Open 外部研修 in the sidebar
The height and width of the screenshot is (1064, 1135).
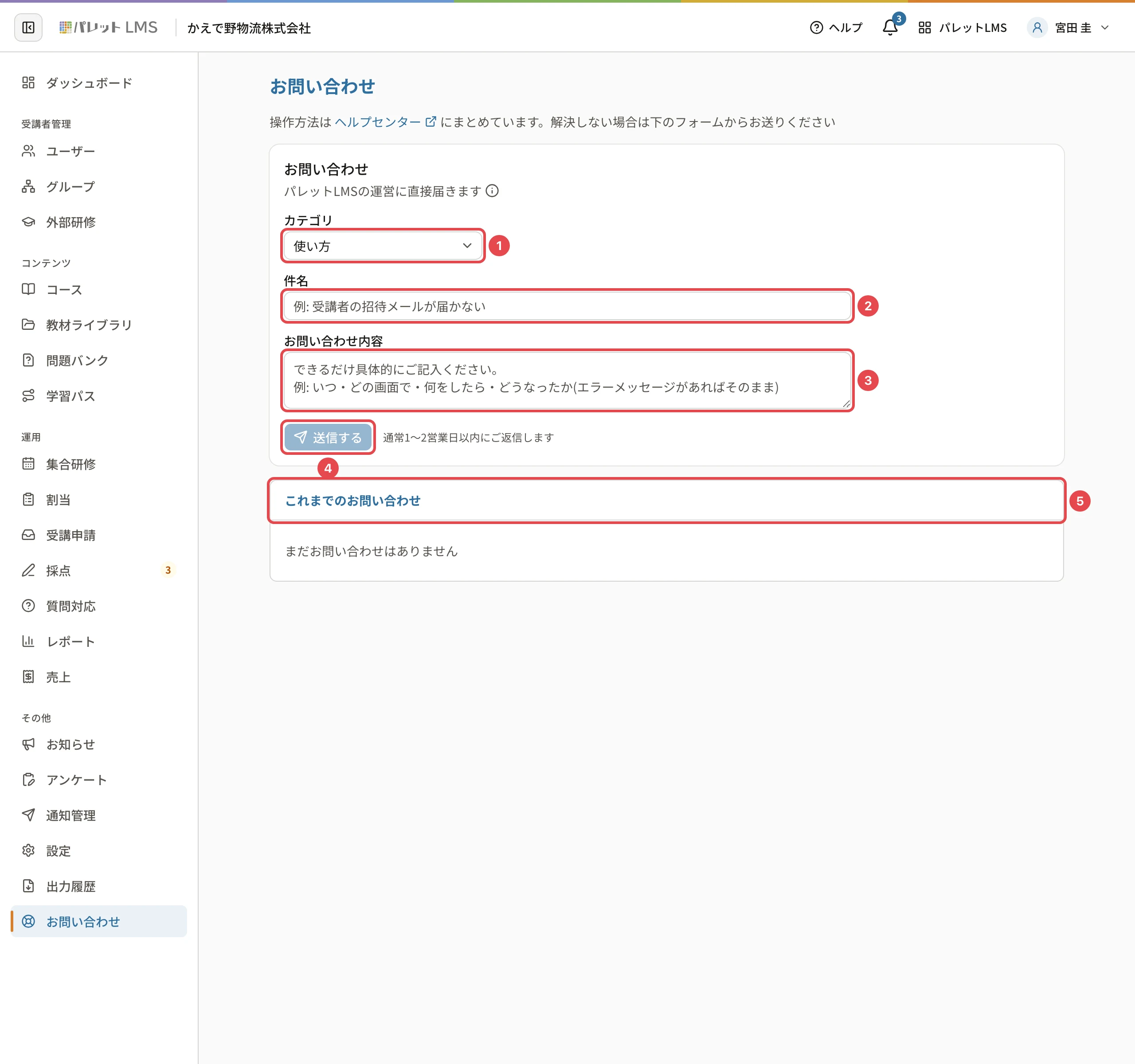point(99,222)
